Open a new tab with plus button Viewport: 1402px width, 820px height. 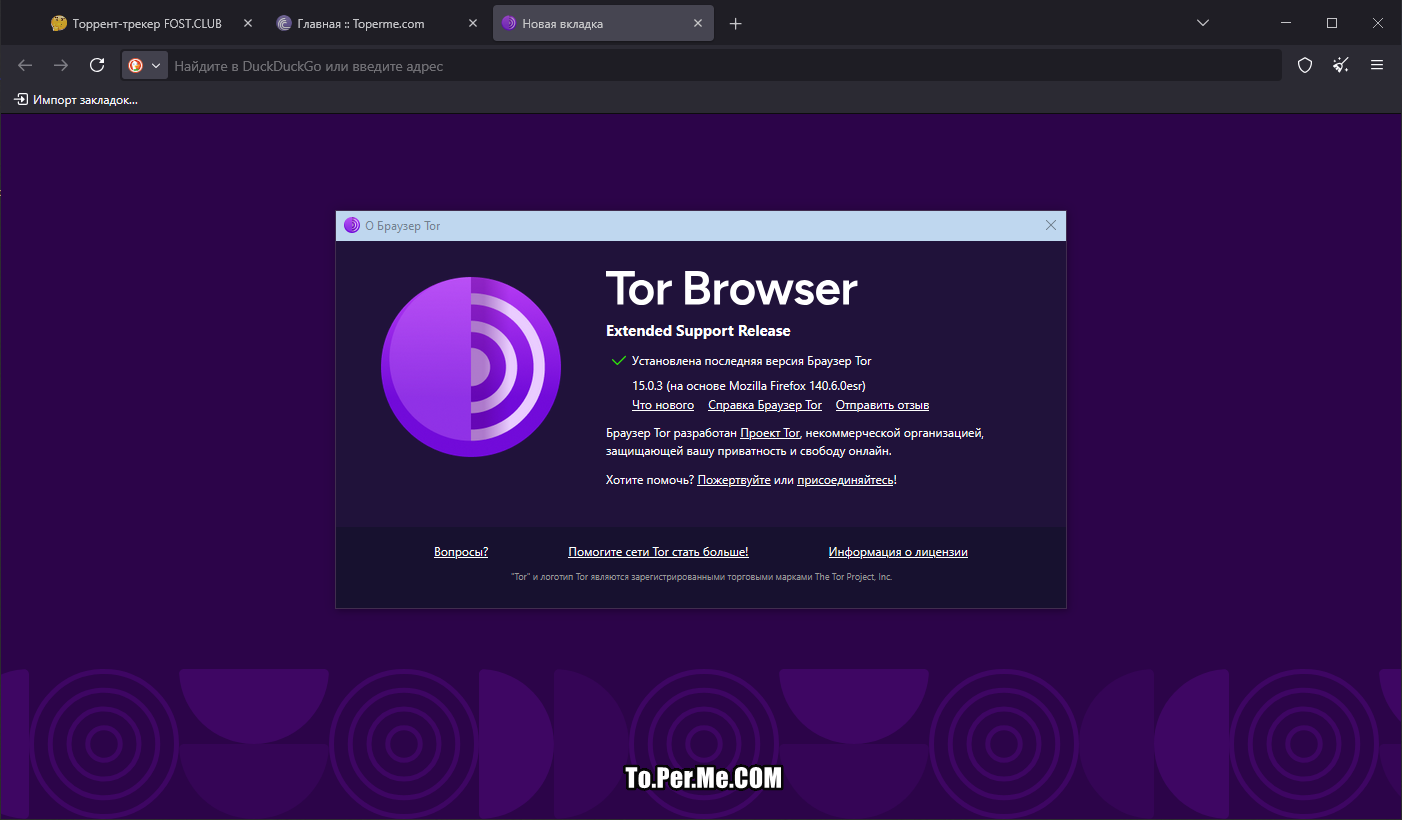(736, 23)
